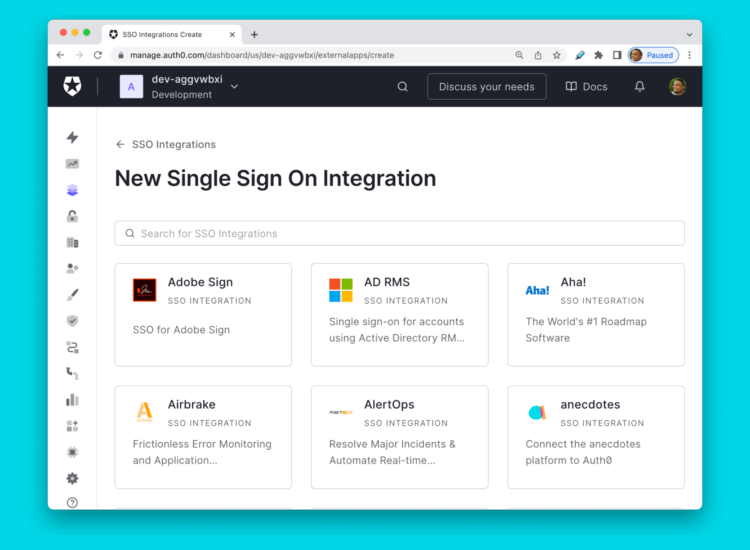
Task: Open notifications bell icon
Action: (x=640, y=87)
